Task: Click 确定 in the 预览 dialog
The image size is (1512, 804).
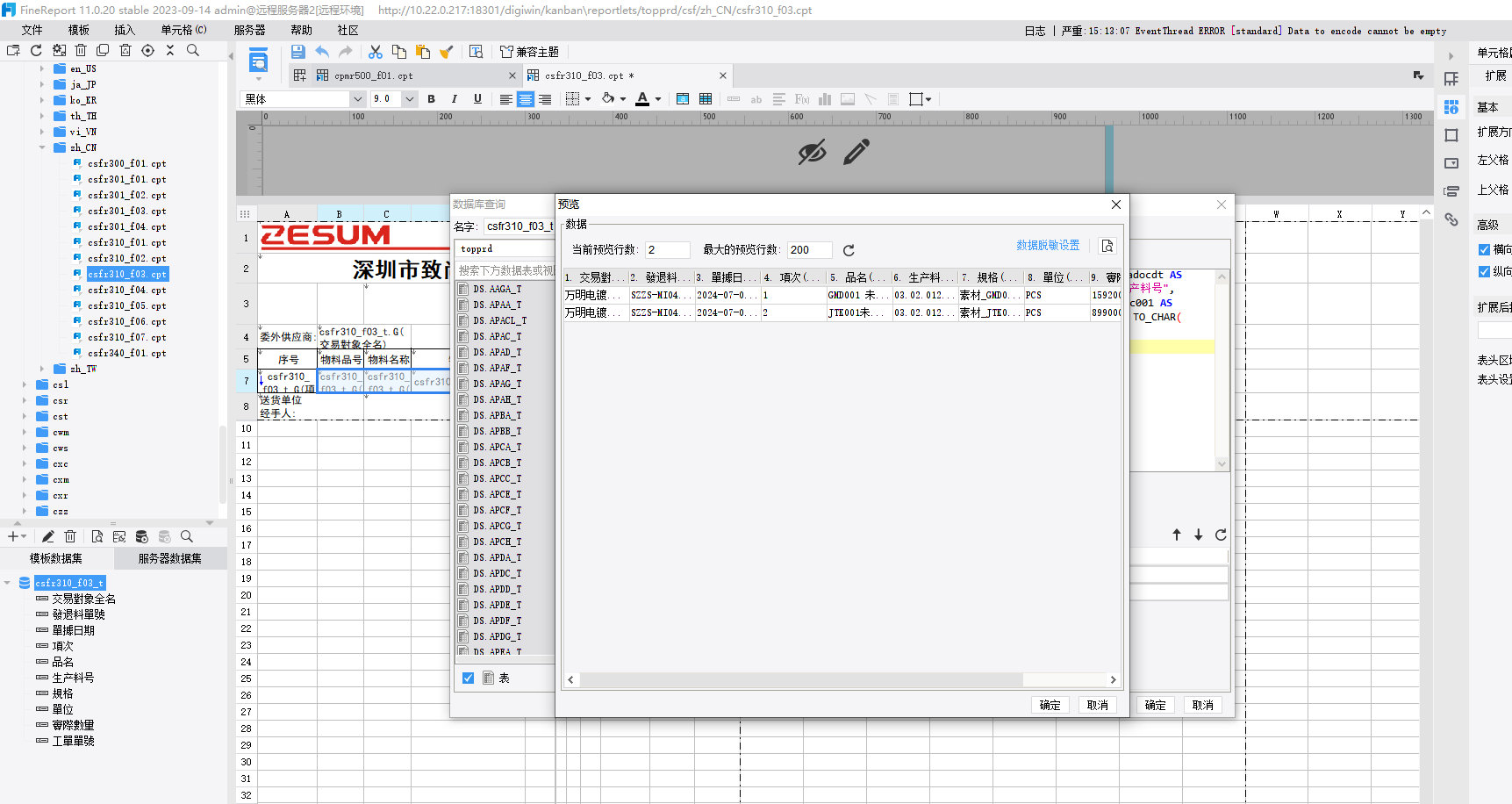Action: pos(1050,705)
